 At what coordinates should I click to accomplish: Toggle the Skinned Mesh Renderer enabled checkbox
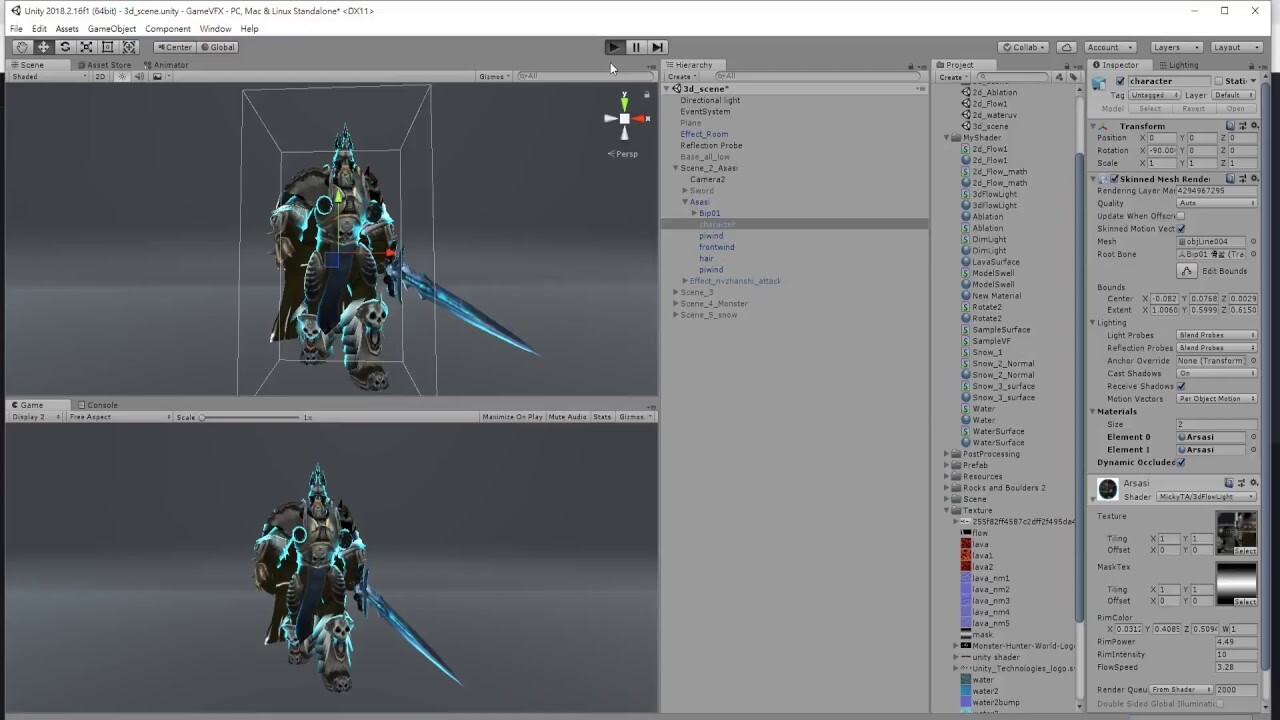(x=1114, y=179)
